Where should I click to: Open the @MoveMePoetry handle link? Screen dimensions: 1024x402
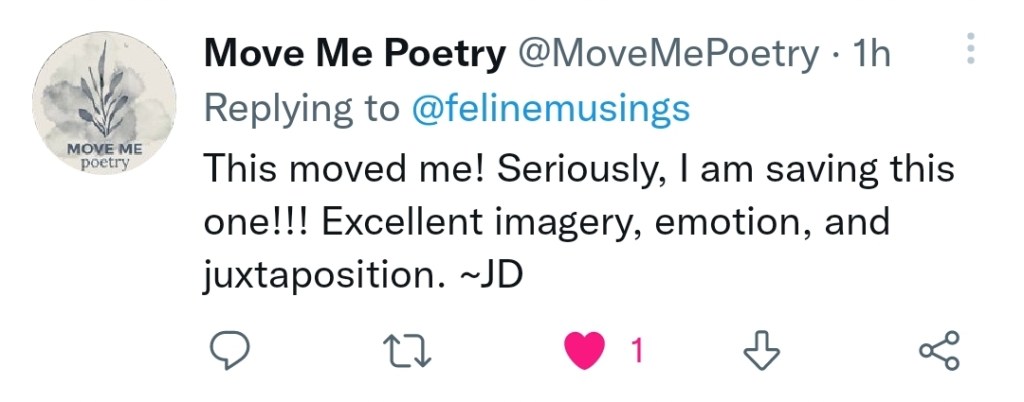click(666, 54)
